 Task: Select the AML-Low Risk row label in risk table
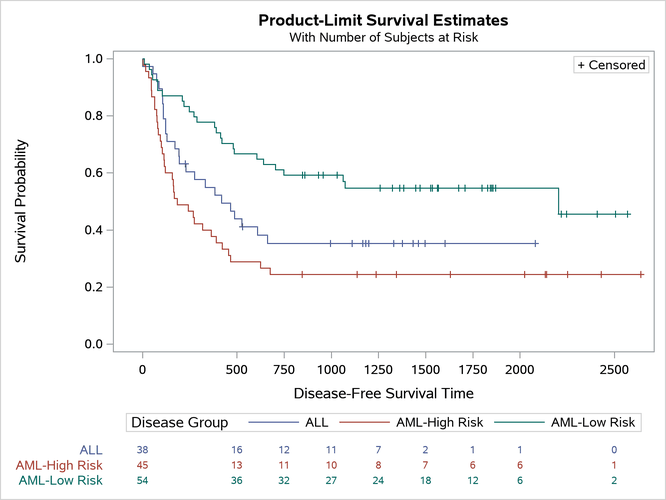pos(60,480)
